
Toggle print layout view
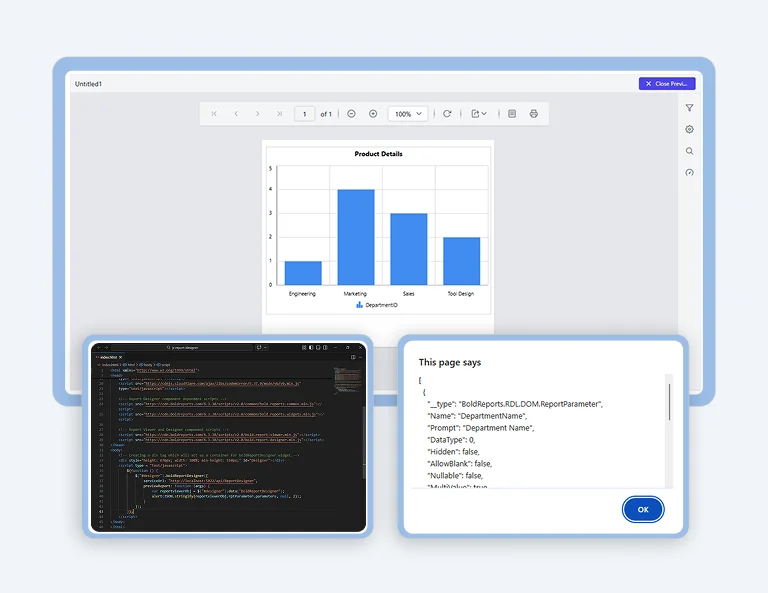coord(512,114)
